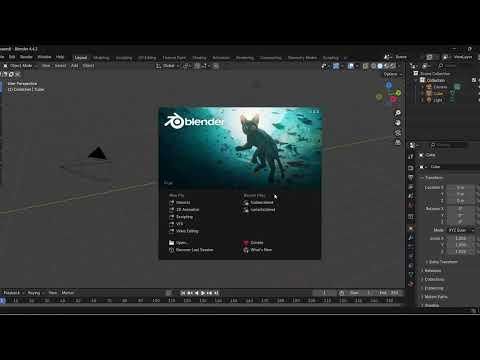This screenshot has height=360, width=480.
Task: Open the Render properties tab
Action: point(411,168)
